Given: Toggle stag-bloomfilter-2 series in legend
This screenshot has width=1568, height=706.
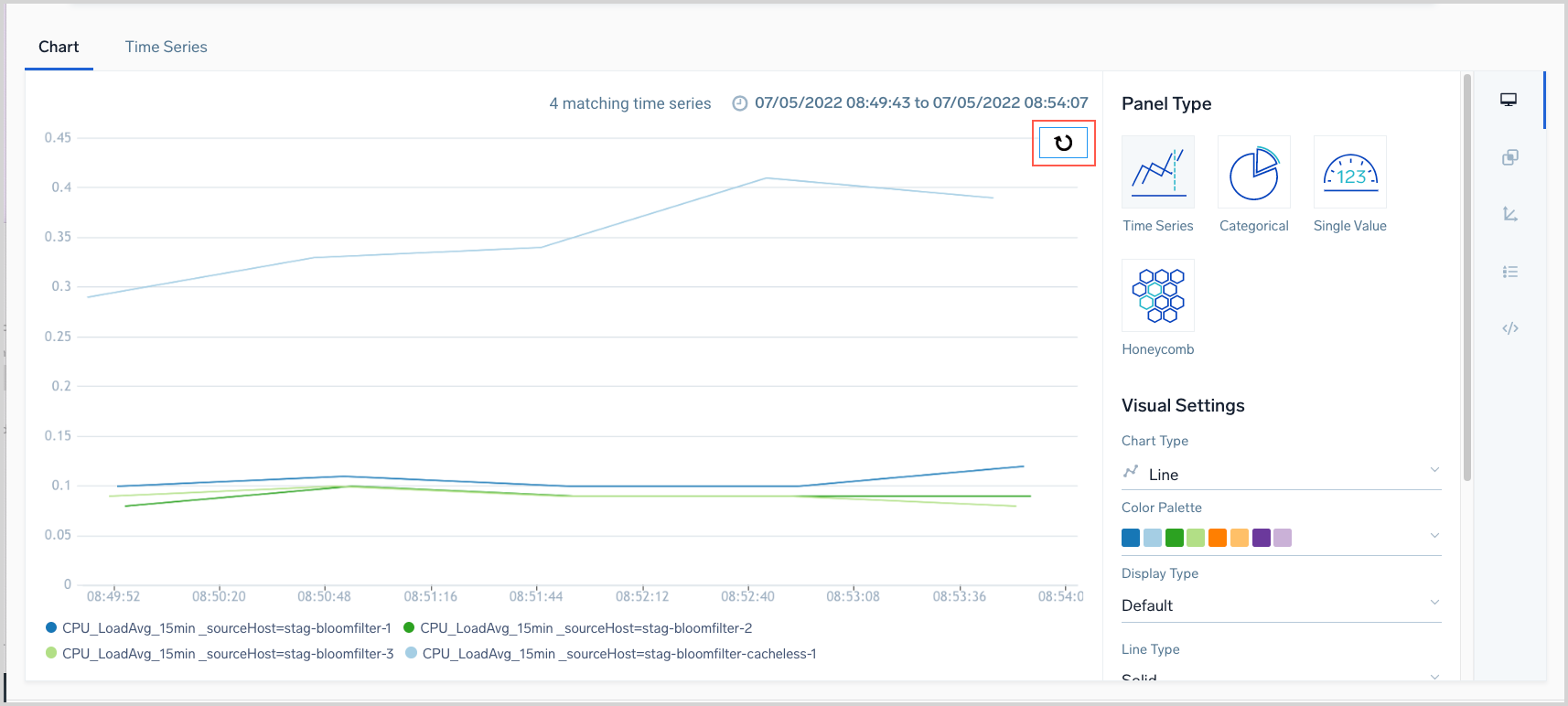Looking at the screenshot, I should pos(585,628).
